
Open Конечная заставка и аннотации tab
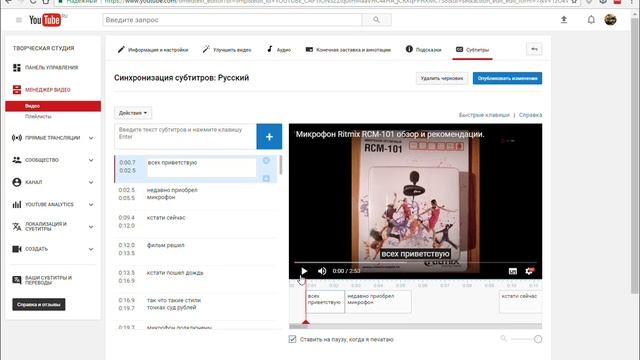pos(348,50)
